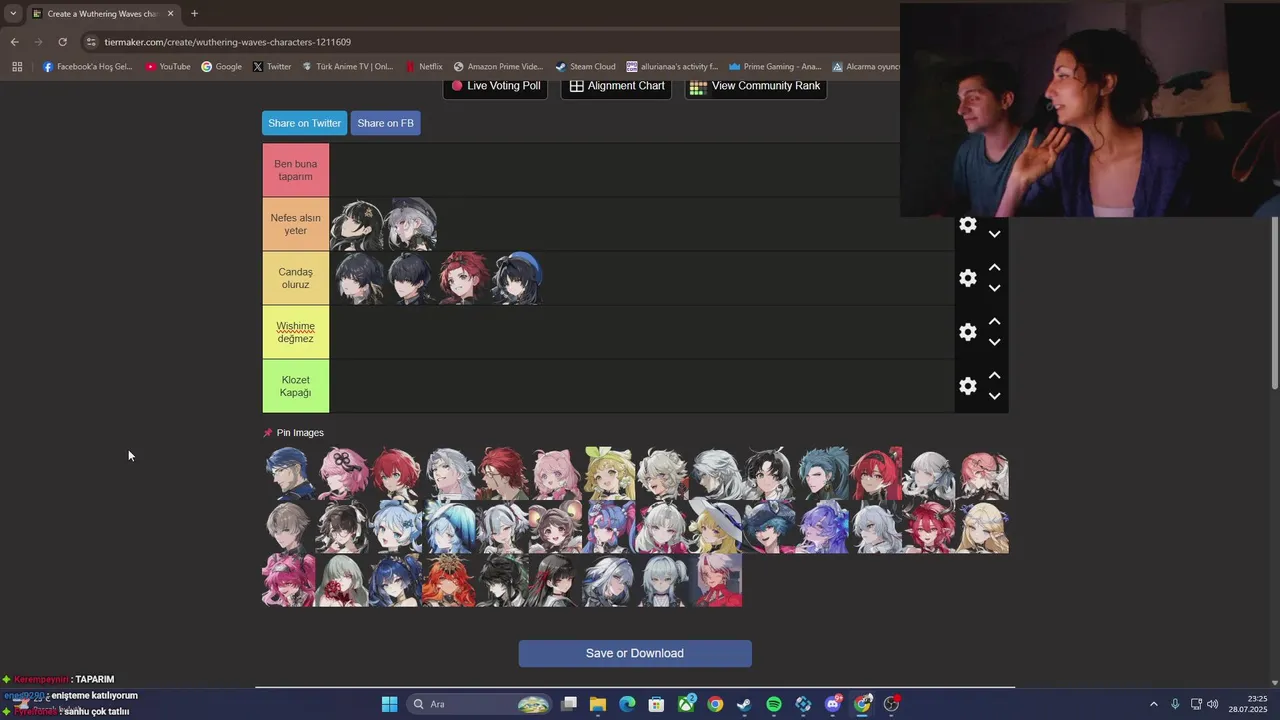The image size is (1280, 720).
Task: Click the page vertical scrollbar
Action: 1274,305
